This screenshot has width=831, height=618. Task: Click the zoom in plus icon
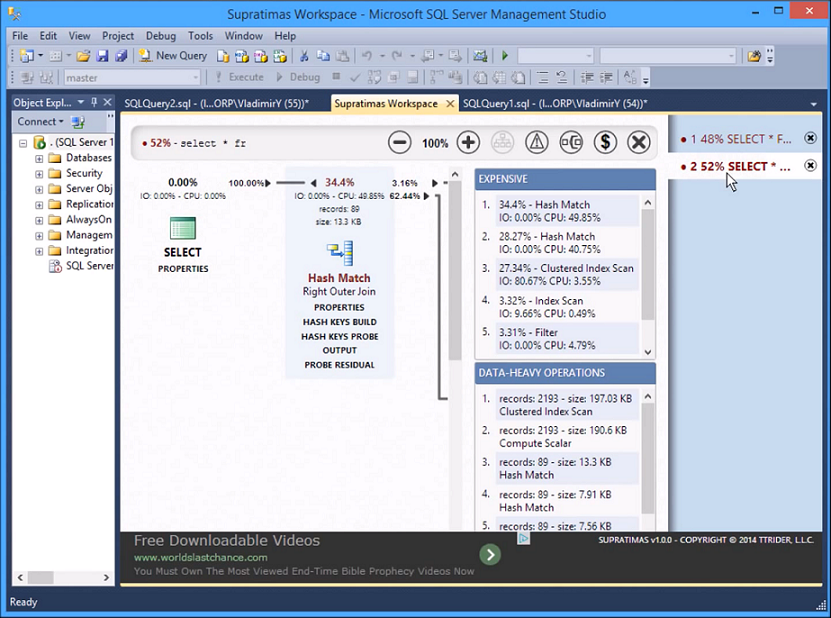click(x=468, y=143)
